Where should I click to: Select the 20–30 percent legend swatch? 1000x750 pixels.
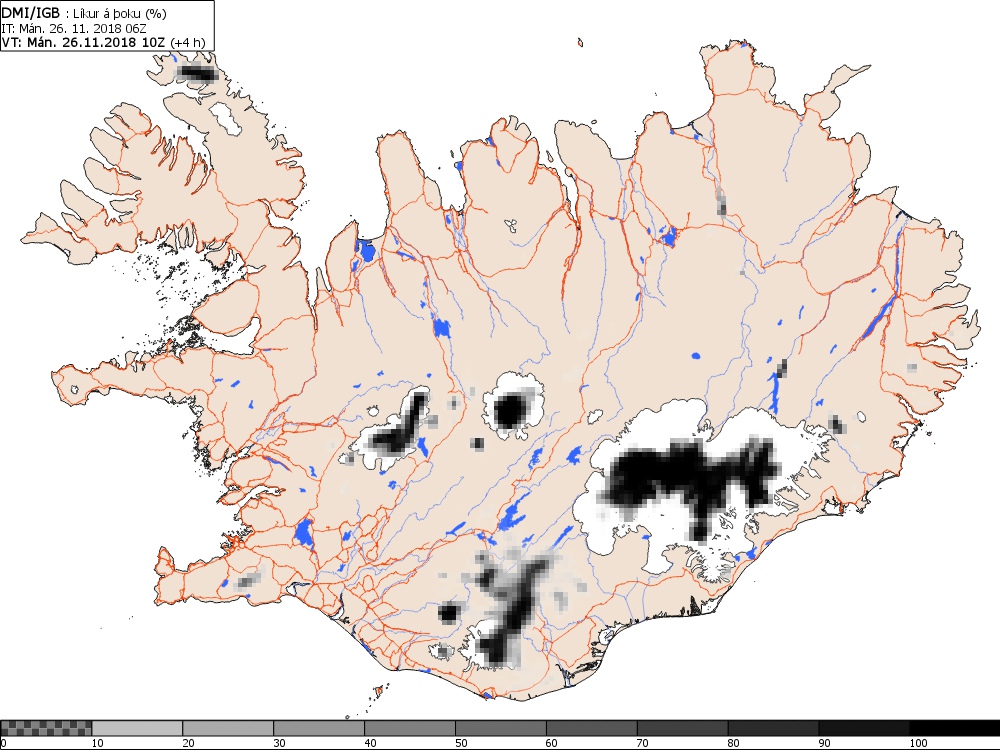point(228,728)
